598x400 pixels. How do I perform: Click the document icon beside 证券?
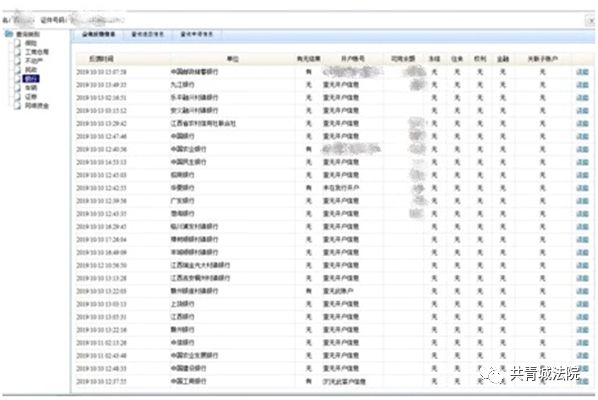click(18, 96)
